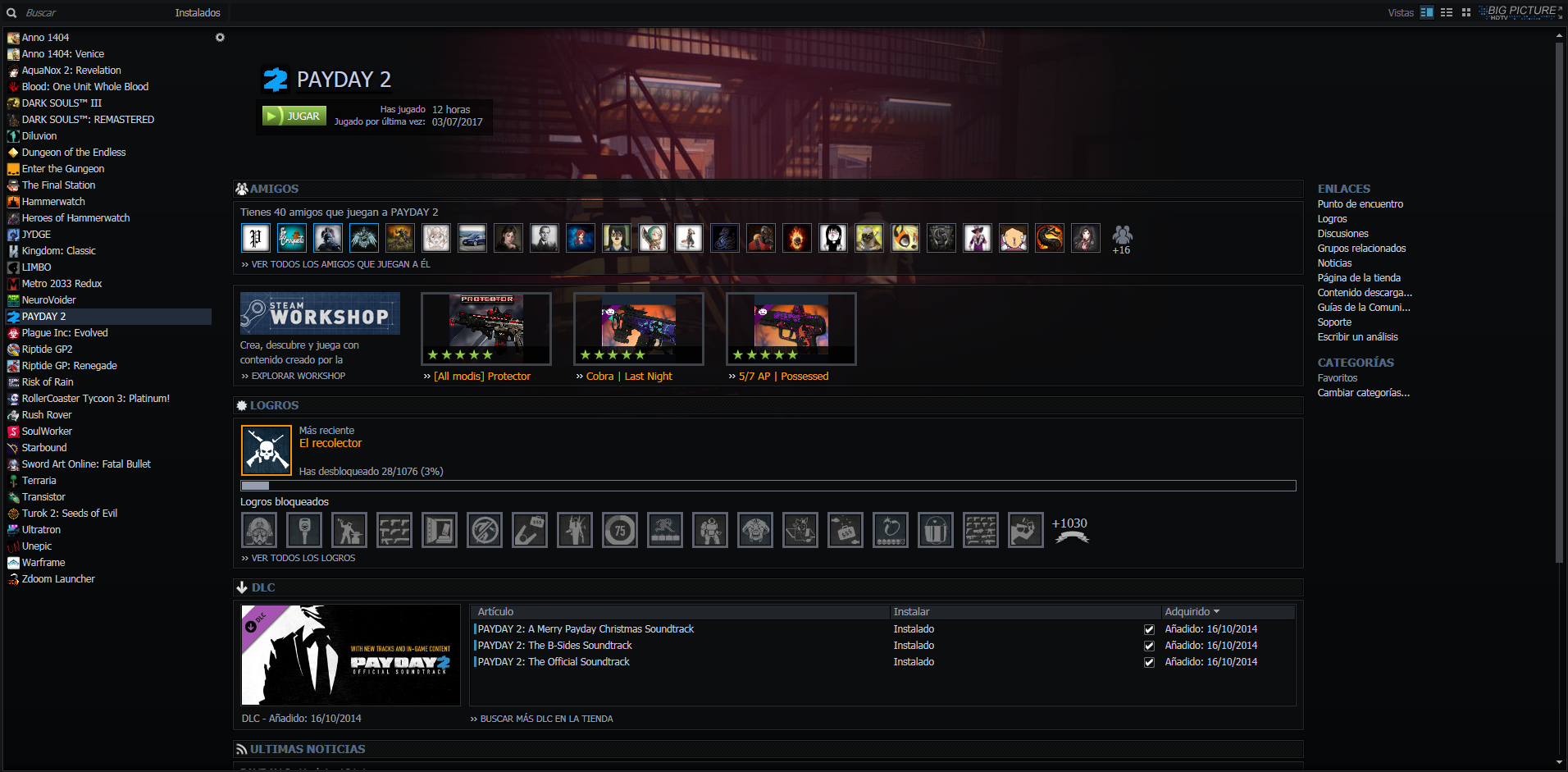The height and width of the screenshot is (772, 1568).
Task: Open the Instalados library filter
Action: (x=198, y=13)
